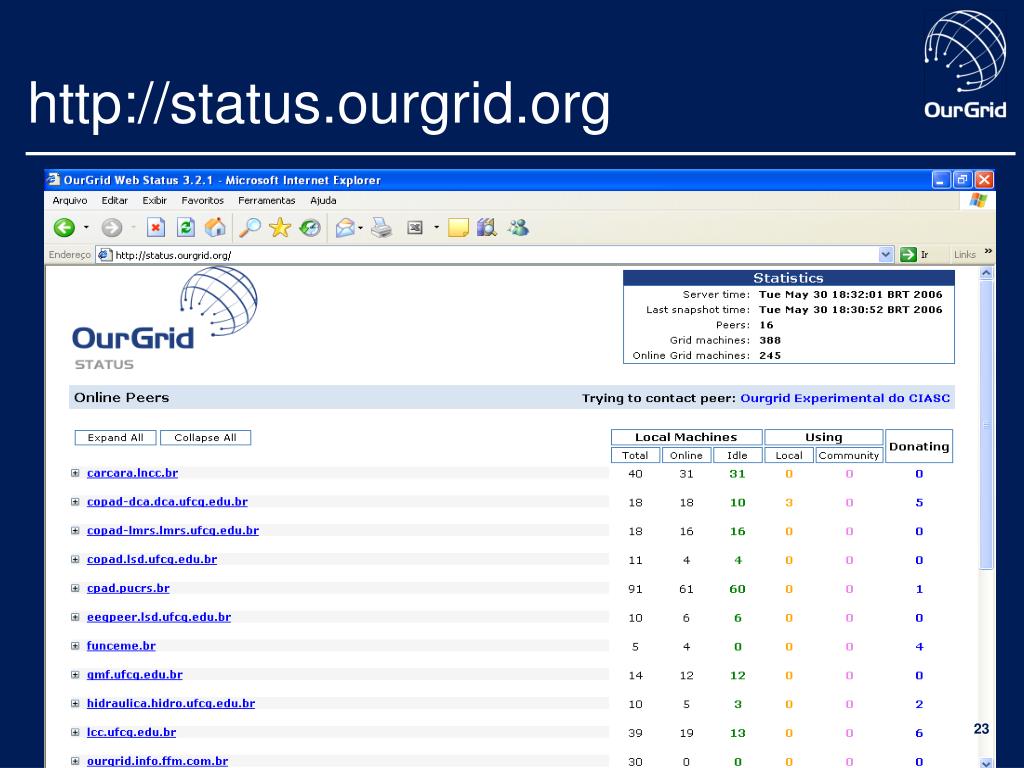Expand the Links toolbar chevron

click(x=988, y=251)
